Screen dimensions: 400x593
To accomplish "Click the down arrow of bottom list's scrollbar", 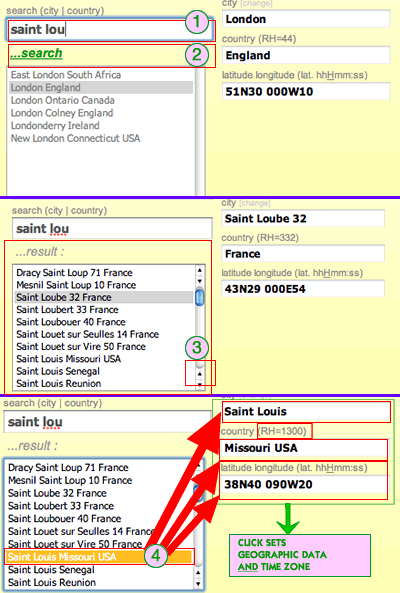I will [198, 584].
